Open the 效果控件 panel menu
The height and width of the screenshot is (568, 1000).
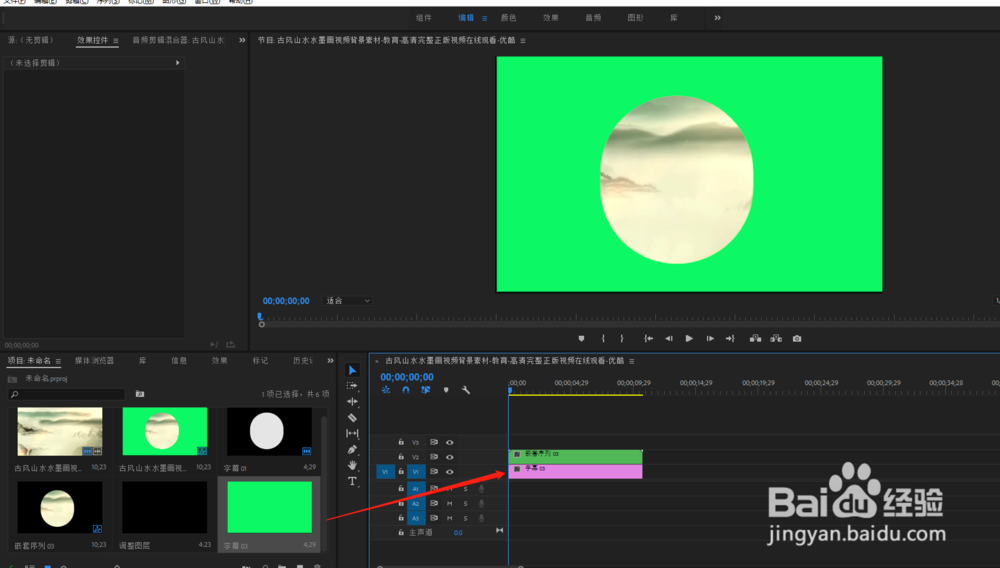115,41
